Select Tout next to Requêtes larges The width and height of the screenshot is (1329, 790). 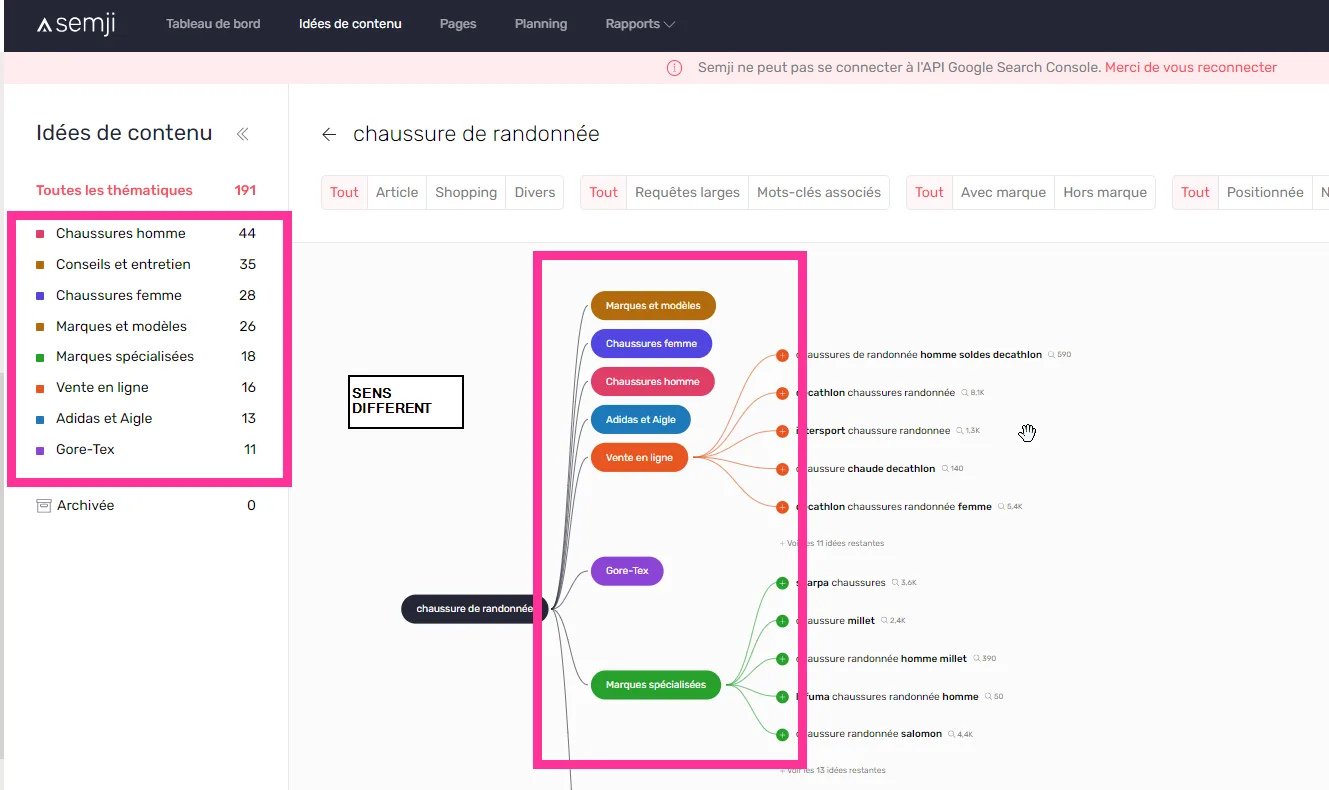(x=603, y=192)
